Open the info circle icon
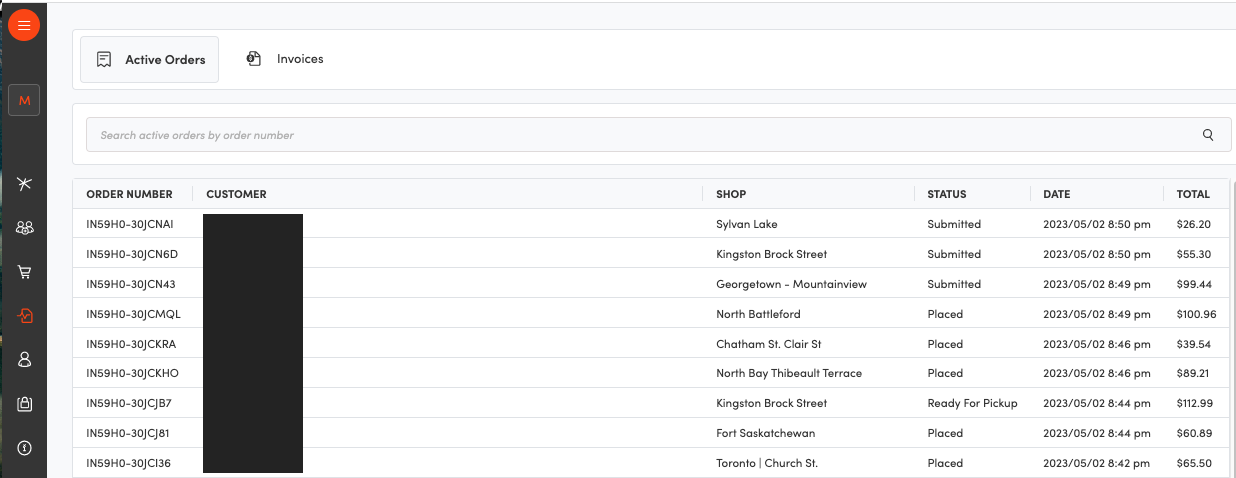1236x478 pixels. pyautogui.click(x=25, y=448)
